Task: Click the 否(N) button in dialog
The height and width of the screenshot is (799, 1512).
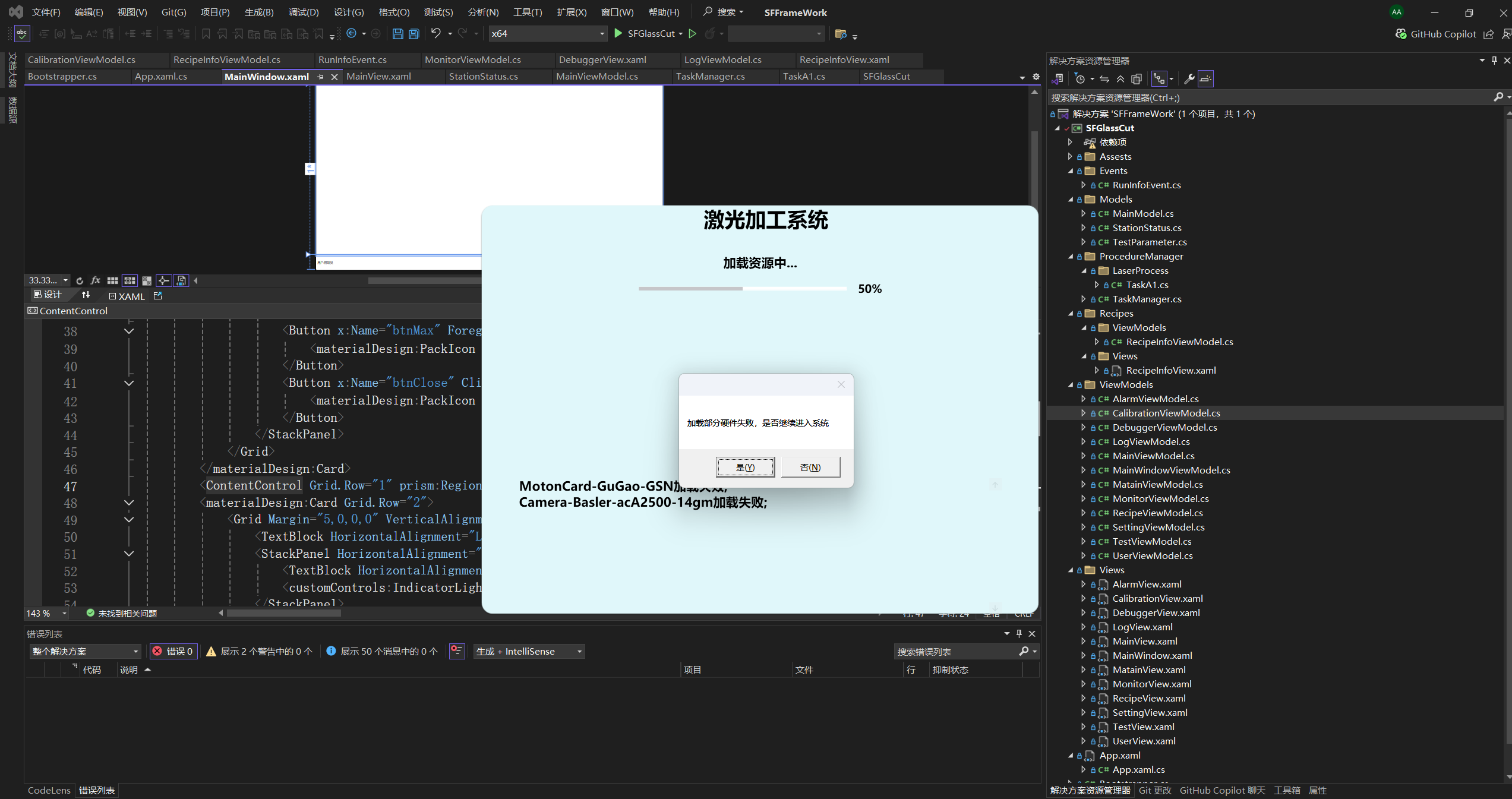Action: pyautogui.click(x=810, y=467)
